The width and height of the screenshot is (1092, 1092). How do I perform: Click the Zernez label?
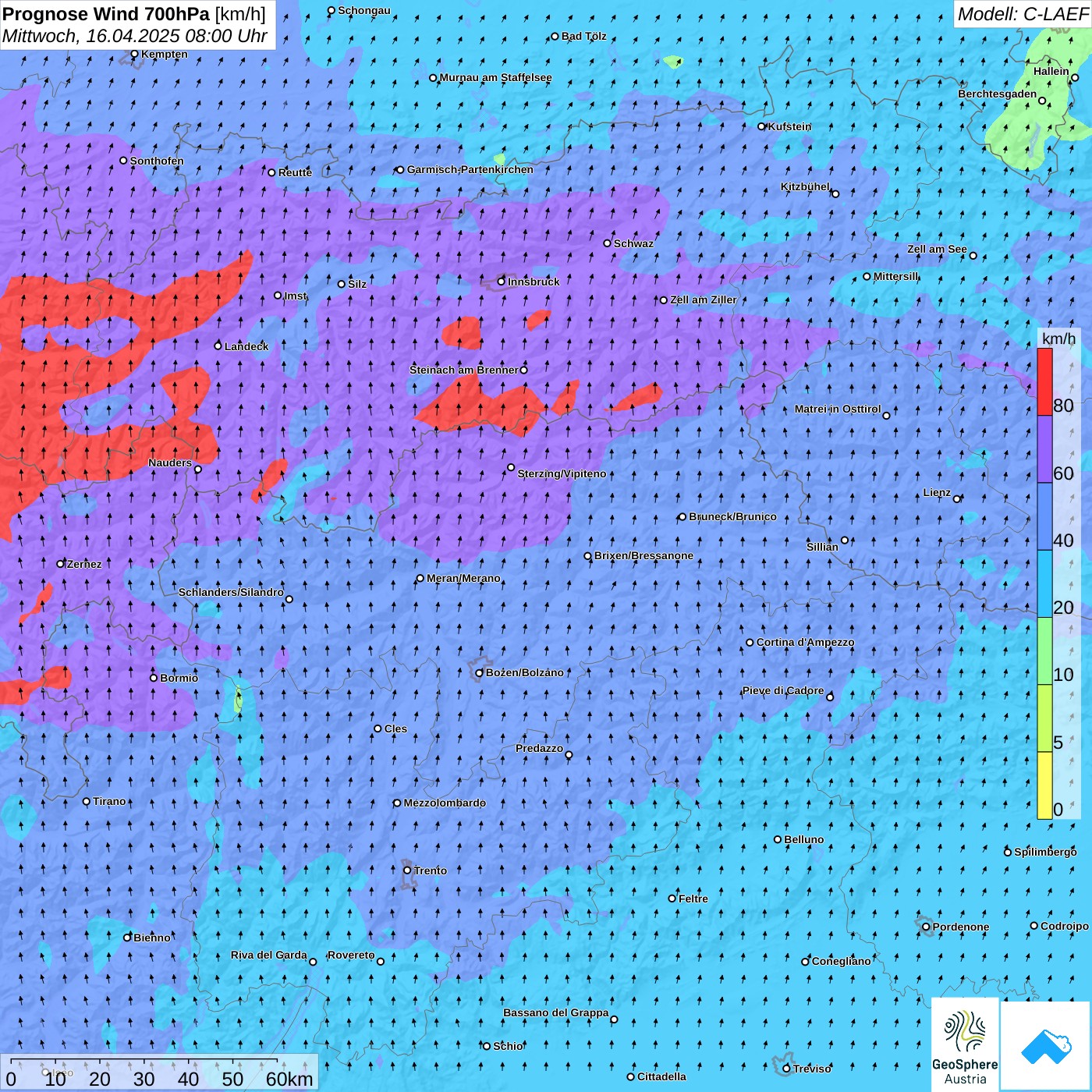(x=84, y=564)
